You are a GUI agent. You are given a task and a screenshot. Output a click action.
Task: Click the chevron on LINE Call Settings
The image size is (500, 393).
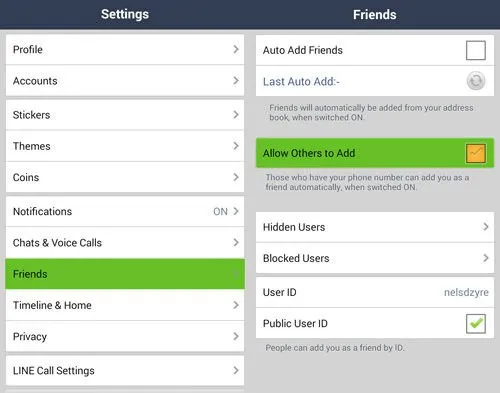[x=236, y=370]
